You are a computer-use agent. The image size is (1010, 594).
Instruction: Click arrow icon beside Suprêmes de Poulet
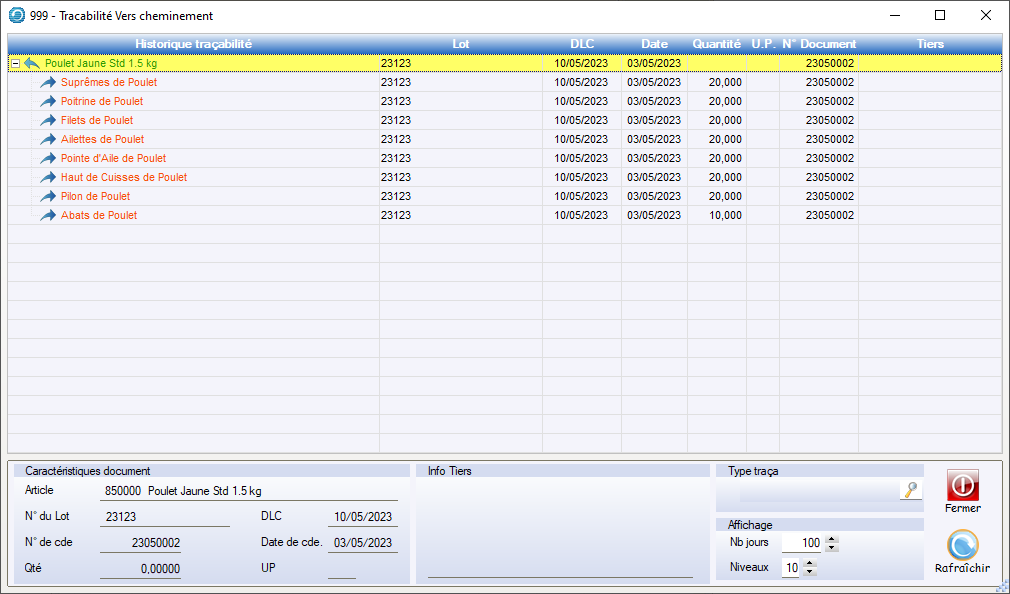(x=48, y=82)
